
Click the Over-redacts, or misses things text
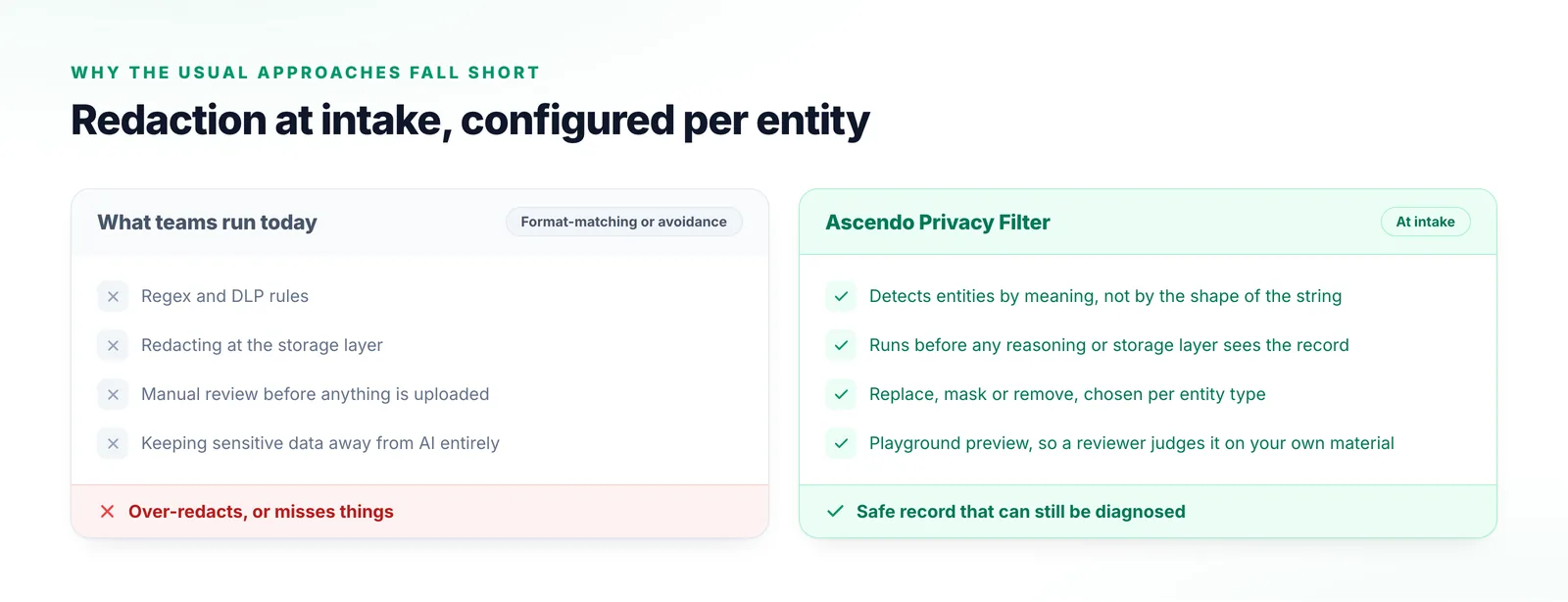[x=261, y=512]
